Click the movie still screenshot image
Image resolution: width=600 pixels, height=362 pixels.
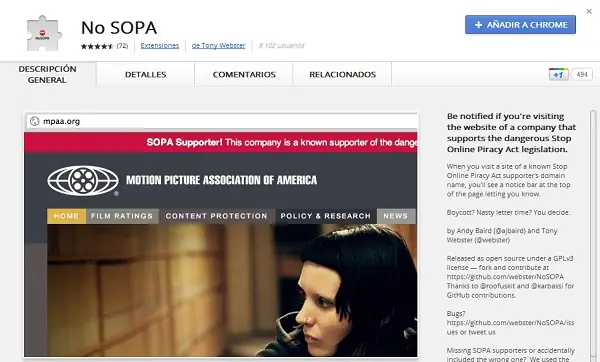[232, 290]
